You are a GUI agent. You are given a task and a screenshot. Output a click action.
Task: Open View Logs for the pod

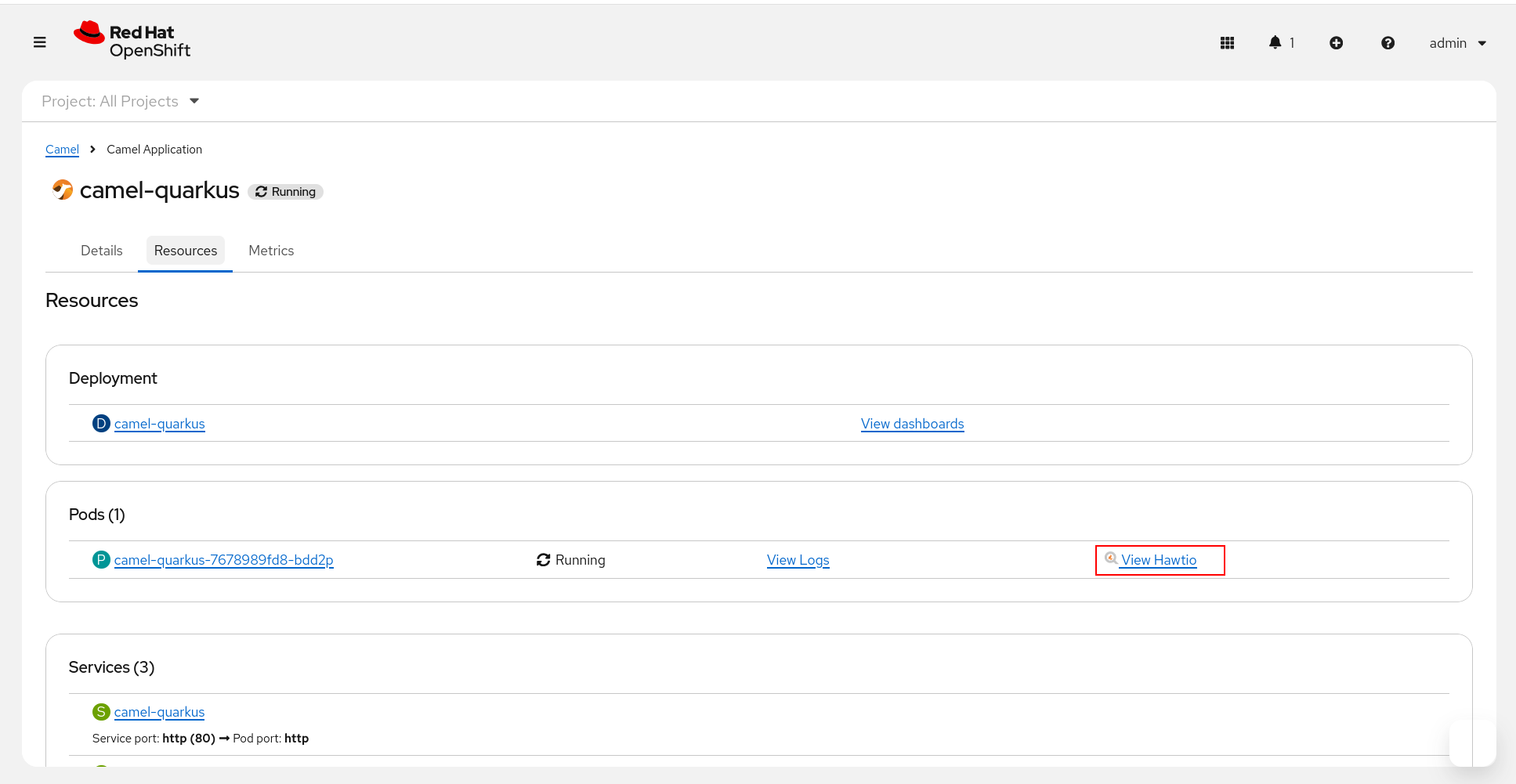798,560
